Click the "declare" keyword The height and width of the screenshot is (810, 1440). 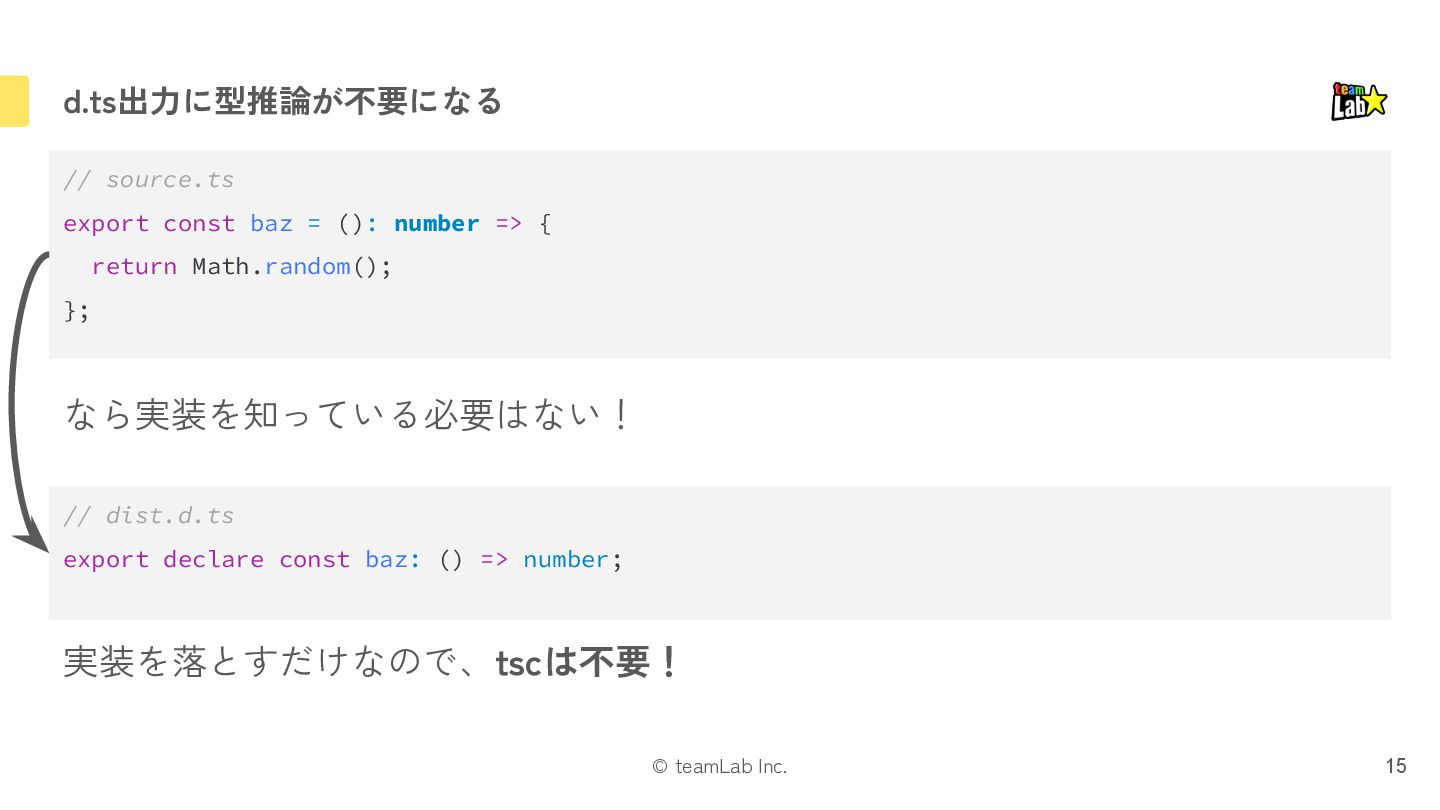tap(213, 560)
